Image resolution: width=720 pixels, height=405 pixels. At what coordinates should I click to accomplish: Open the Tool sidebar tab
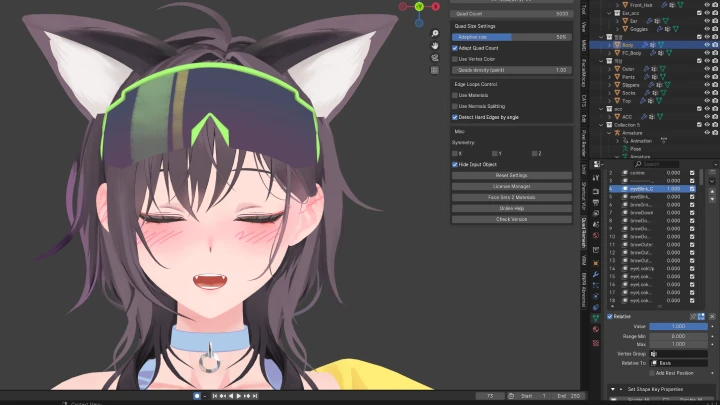coord(584,10)
